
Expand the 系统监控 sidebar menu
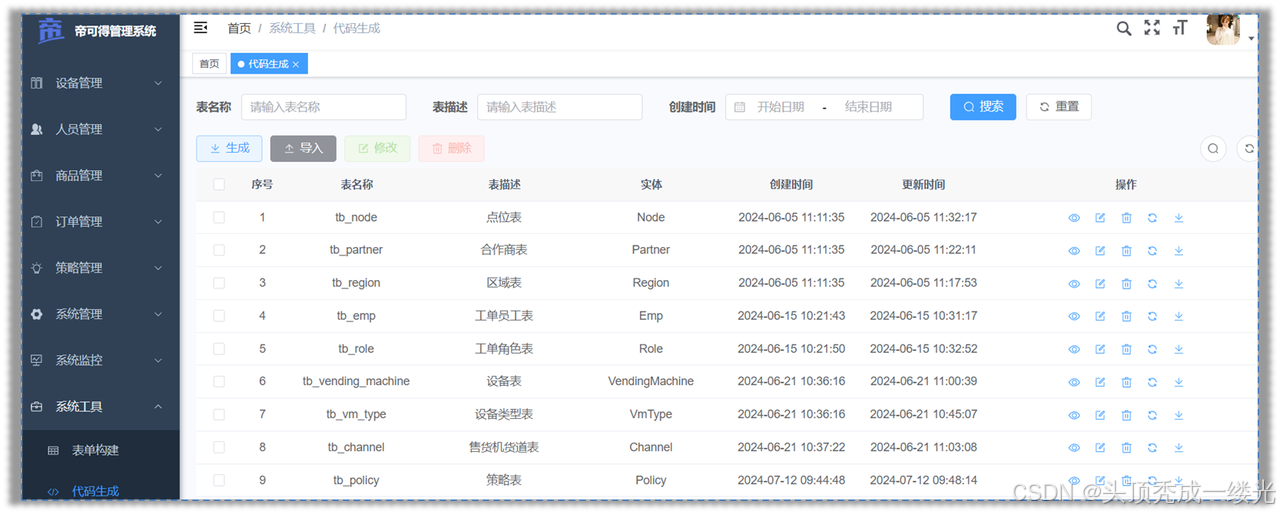click(x=100, y=360)
